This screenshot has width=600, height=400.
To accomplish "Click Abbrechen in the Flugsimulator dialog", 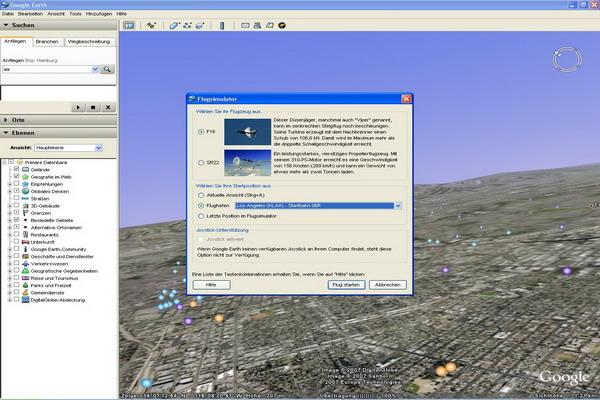I will pos(388,285).
